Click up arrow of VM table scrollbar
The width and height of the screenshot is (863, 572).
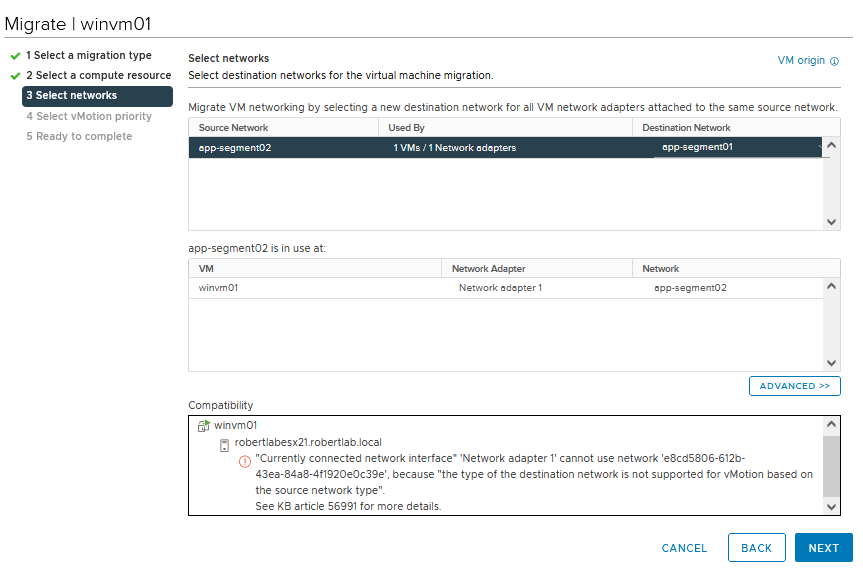[x=832, y=286]
